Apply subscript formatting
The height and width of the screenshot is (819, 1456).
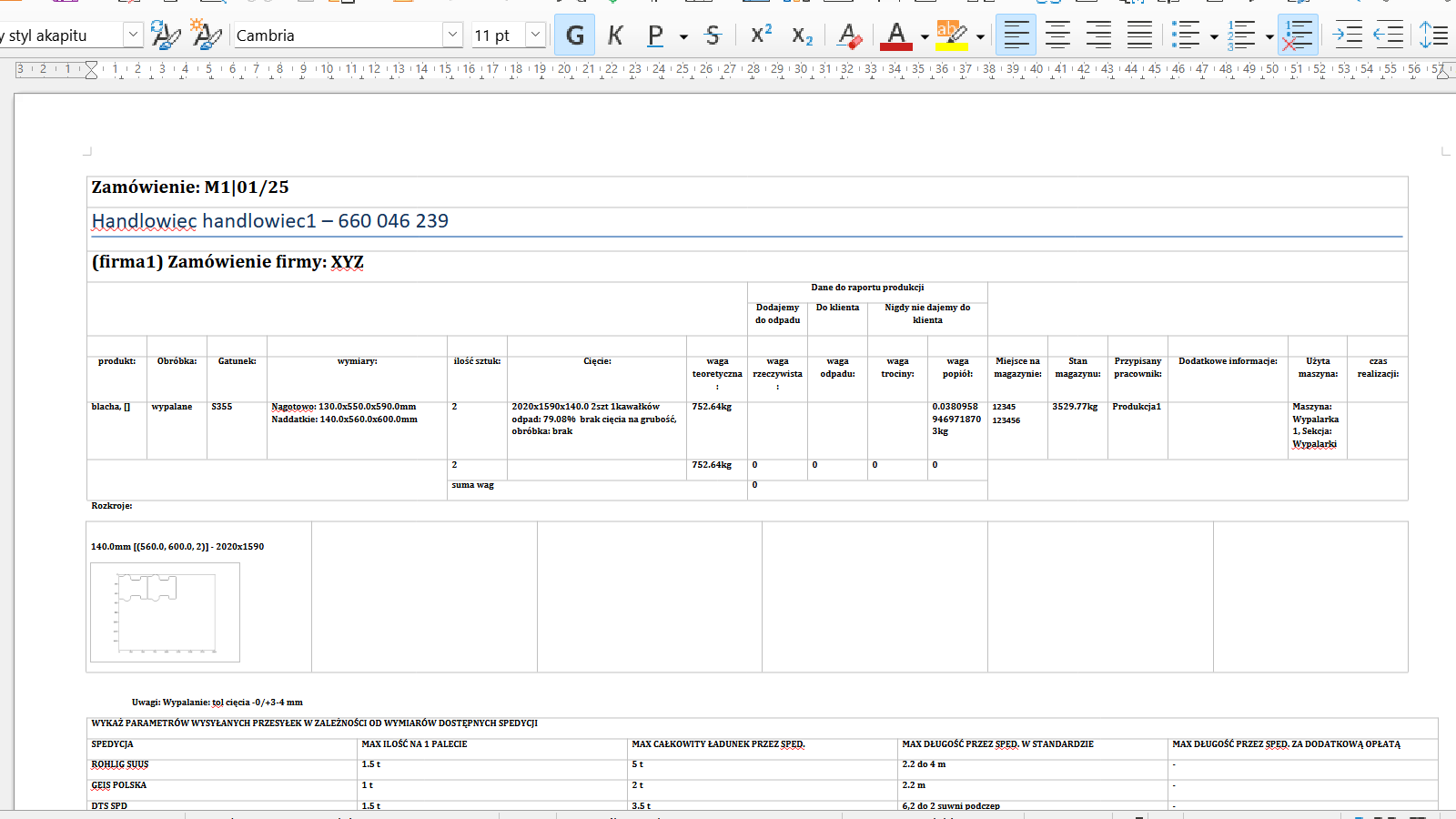pyautogui.click(x=802, y=35)
